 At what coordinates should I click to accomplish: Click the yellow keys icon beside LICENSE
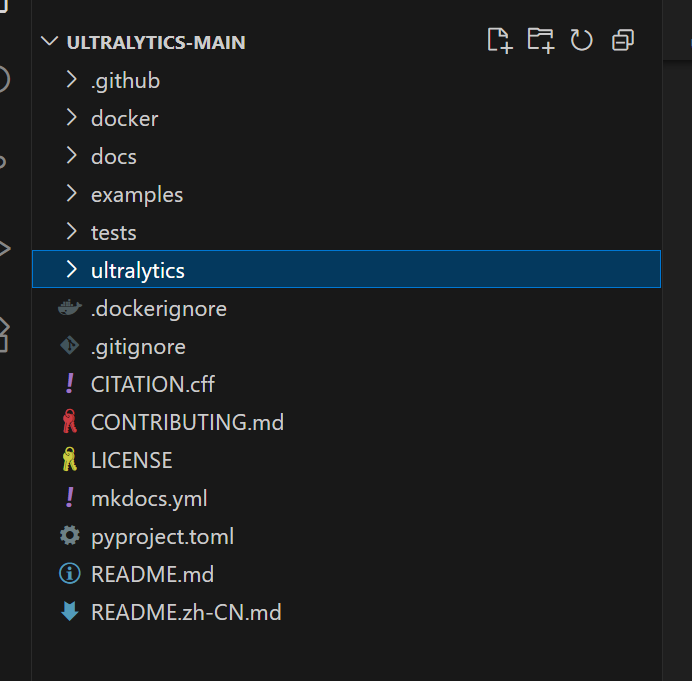point(70,459)
